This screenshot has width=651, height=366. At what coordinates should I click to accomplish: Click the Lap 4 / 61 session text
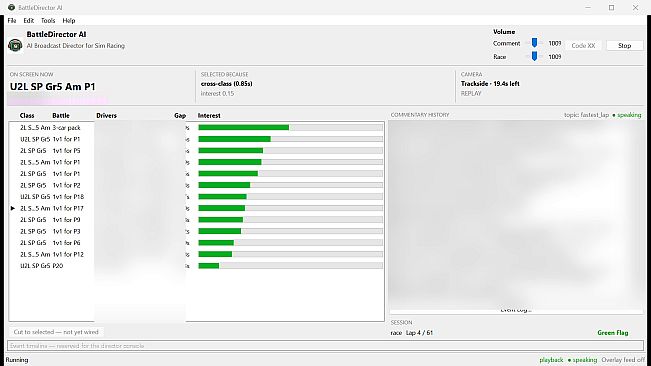point(419,333)
